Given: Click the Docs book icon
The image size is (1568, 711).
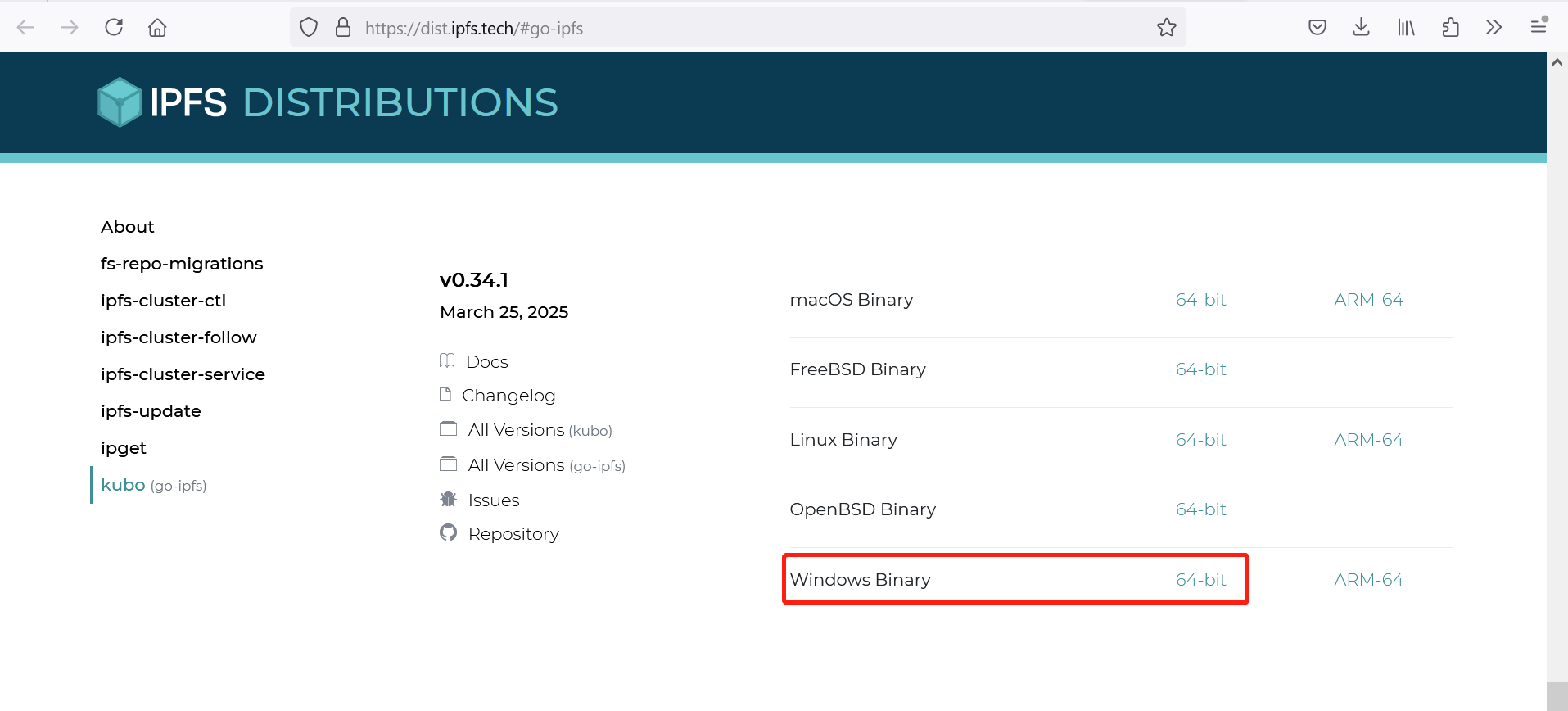Looking at the screenshot, I should tap(447, 360).
